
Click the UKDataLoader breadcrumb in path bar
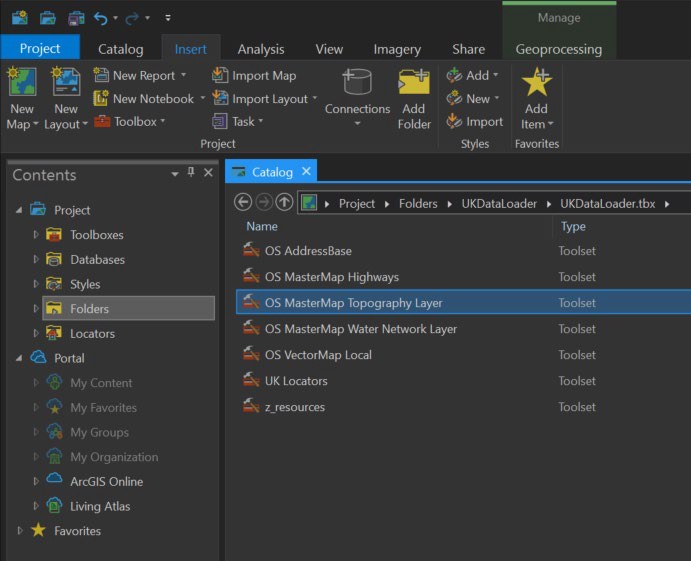click(499, 204)
